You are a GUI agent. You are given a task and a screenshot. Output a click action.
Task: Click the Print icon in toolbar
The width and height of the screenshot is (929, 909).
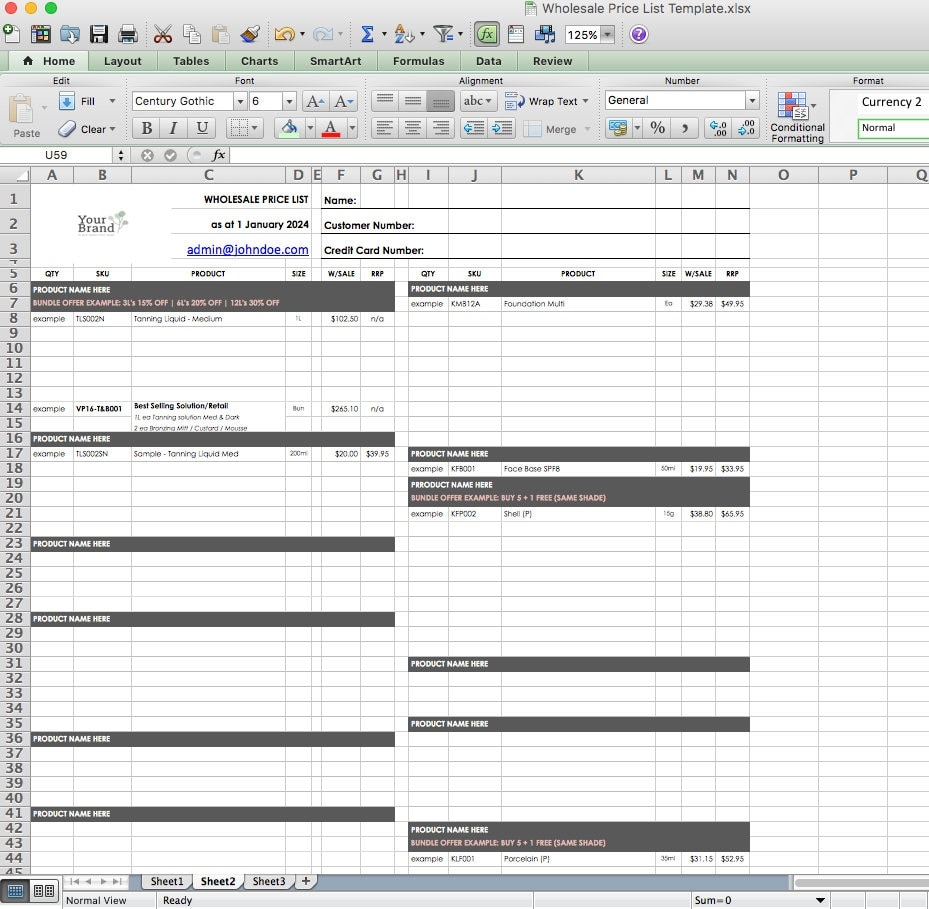128,34
